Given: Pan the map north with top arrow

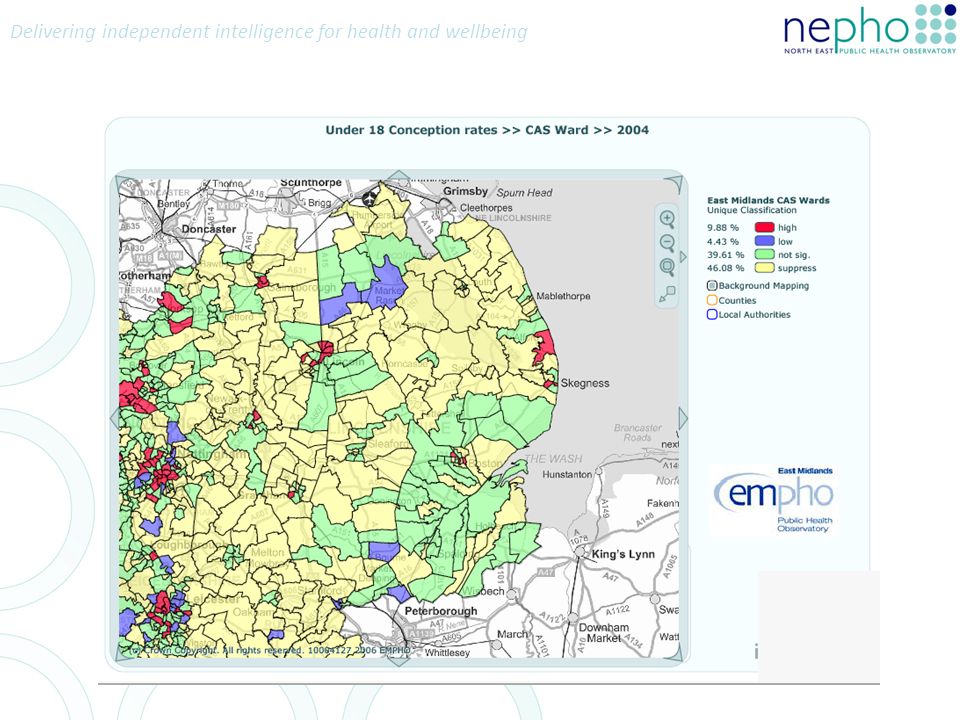Looking at the screenshot, I should pyautogui.click(x=399, y=176).
